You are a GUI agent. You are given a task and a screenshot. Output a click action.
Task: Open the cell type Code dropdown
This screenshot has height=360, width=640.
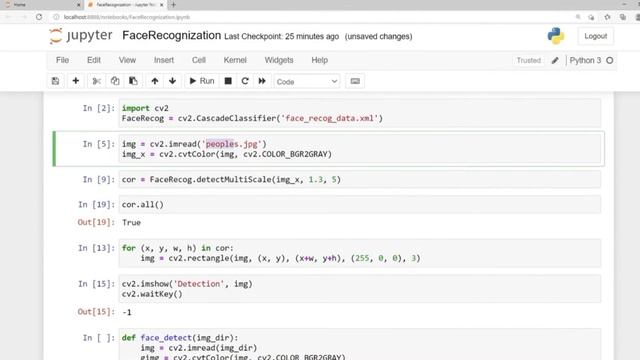point(307,82)
